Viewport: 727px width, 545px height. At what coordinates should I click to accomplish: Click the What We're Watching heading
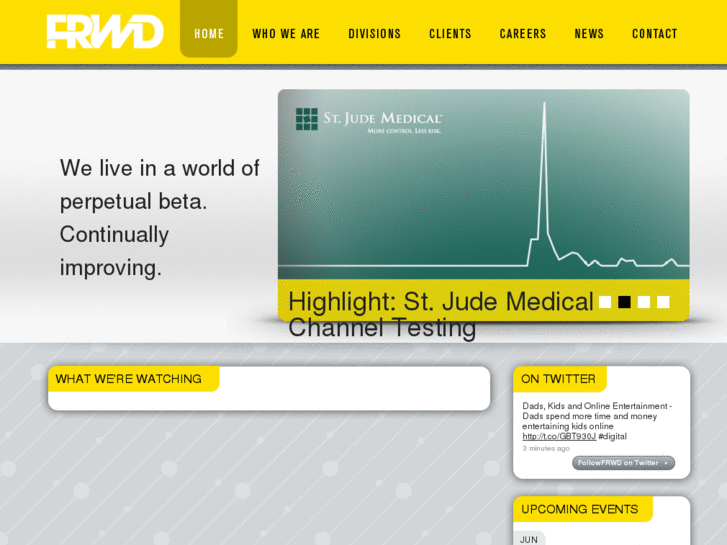pyautogui.click(x=128, y=379)
